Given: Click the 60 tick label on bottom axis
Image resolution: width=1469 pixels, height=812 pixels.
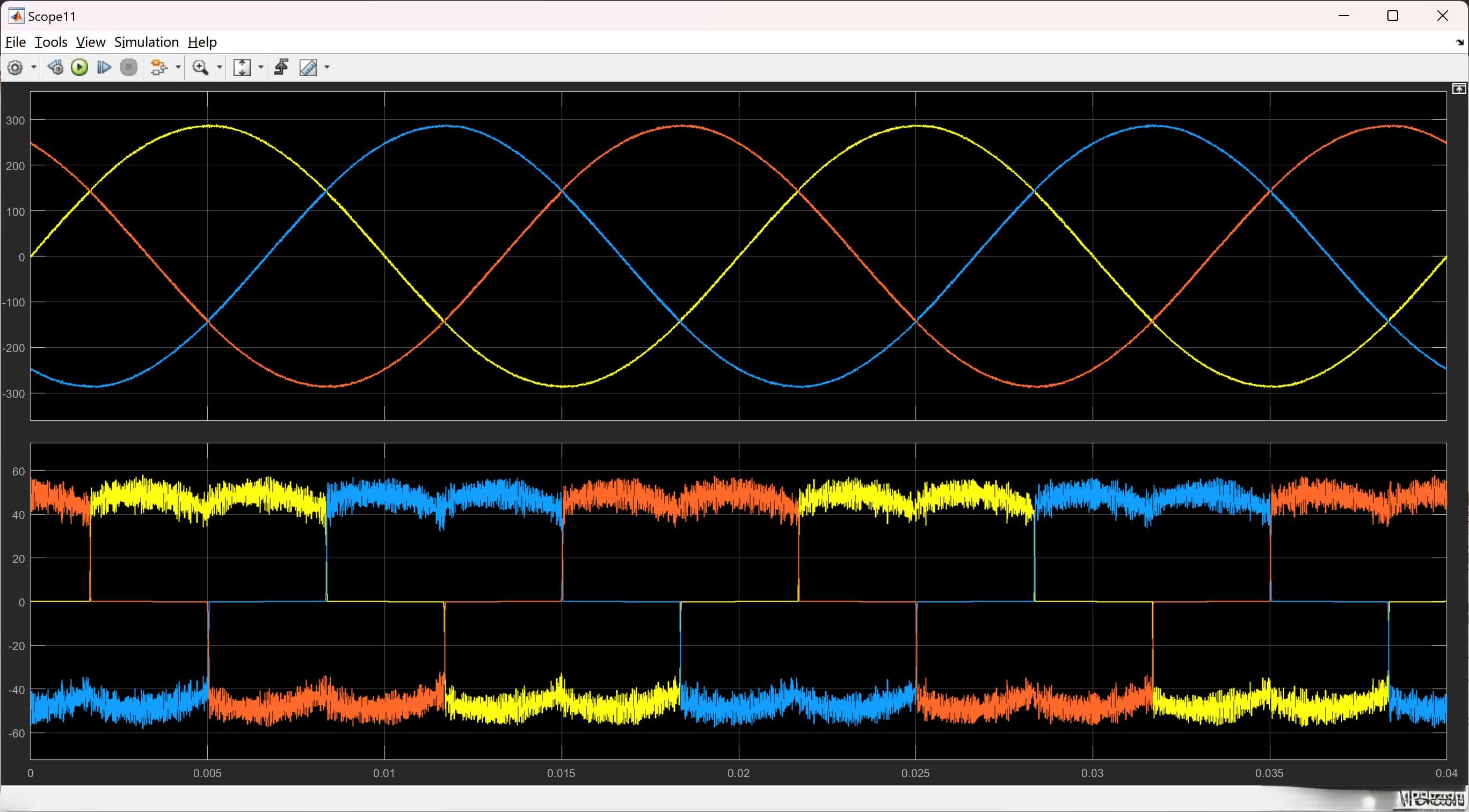Looking at the screenshot, I should tap(18, 471).
